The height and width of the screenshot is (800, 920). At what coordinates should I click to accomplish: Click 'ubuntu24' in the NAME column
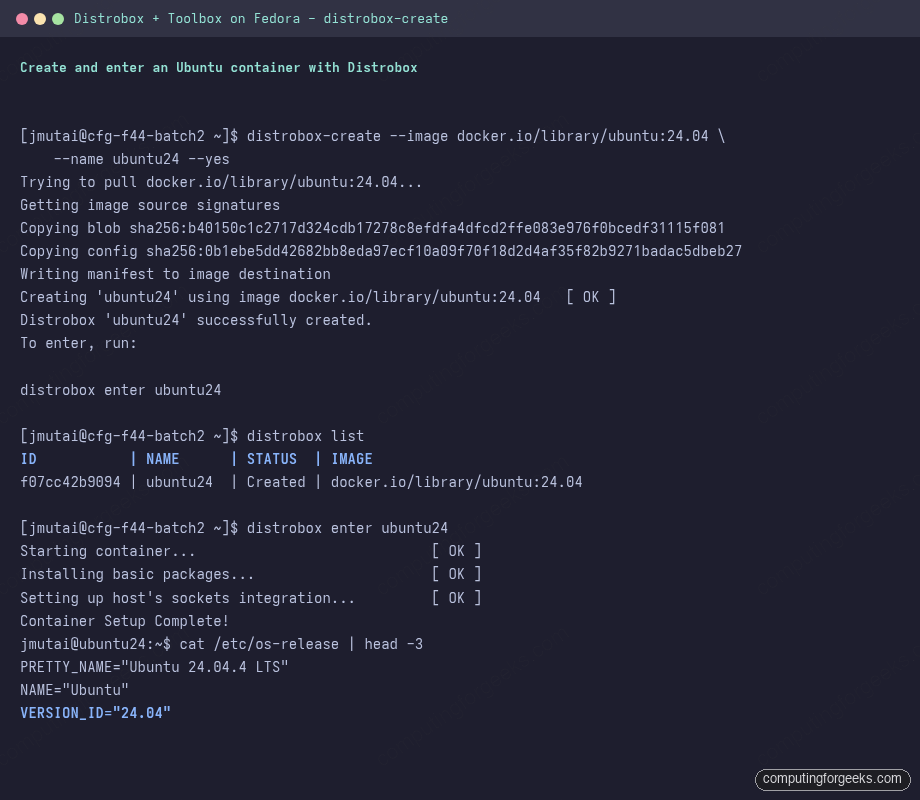tap(179, 482)
